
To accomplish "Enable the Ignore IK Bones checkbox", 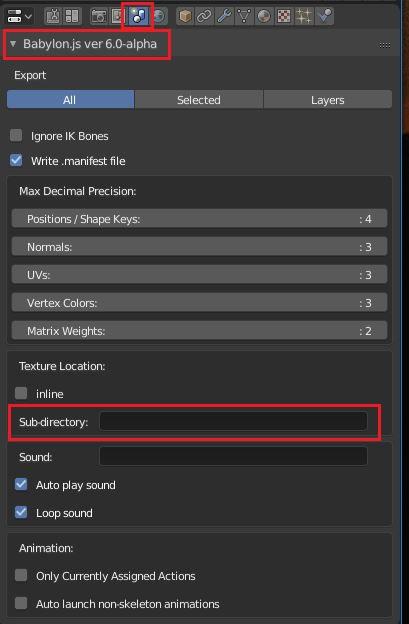I will click(16, 135).
